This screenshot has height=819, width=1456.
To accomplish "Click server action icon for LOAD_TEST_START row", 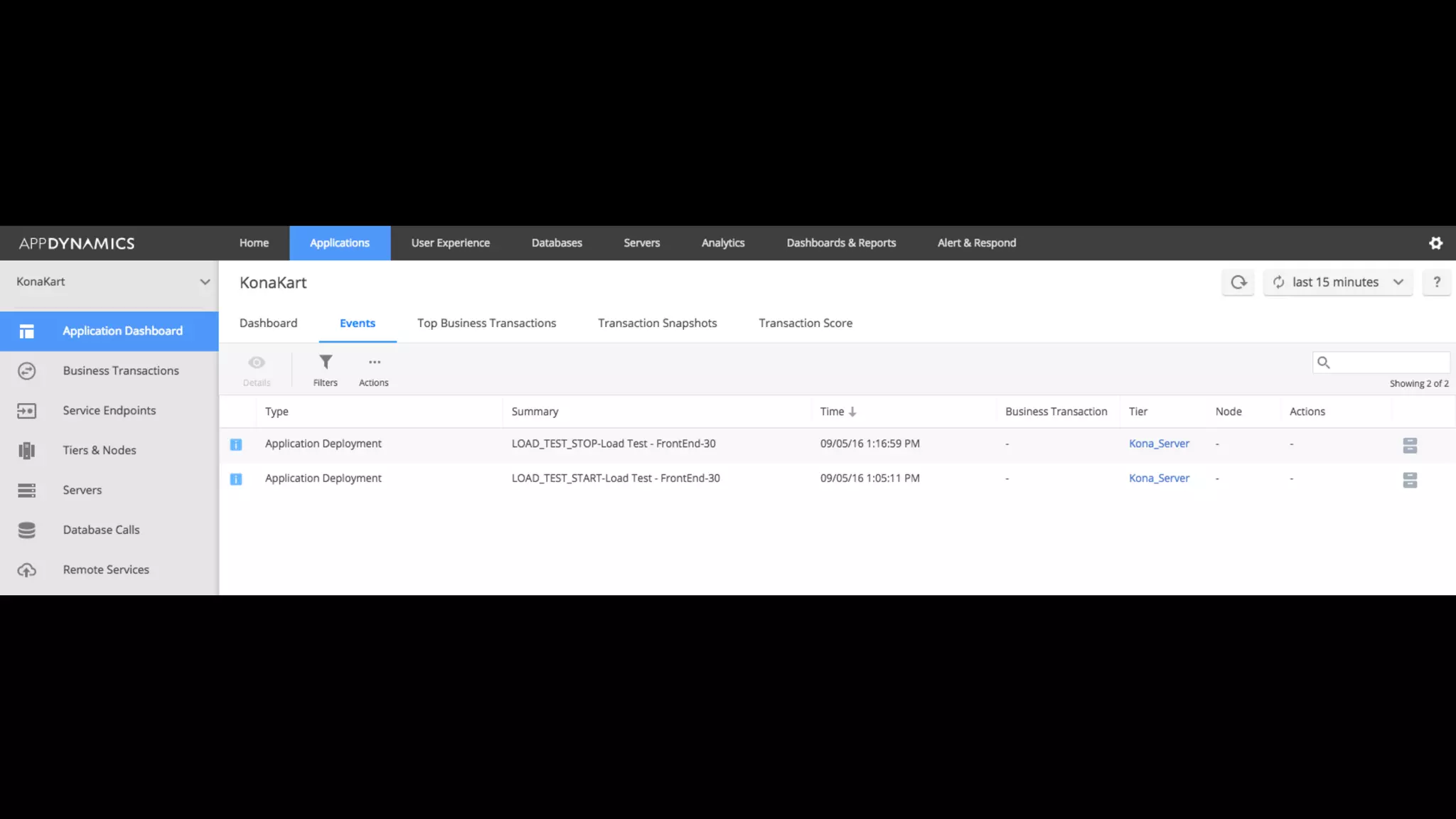I will [x=1409, y=480].
